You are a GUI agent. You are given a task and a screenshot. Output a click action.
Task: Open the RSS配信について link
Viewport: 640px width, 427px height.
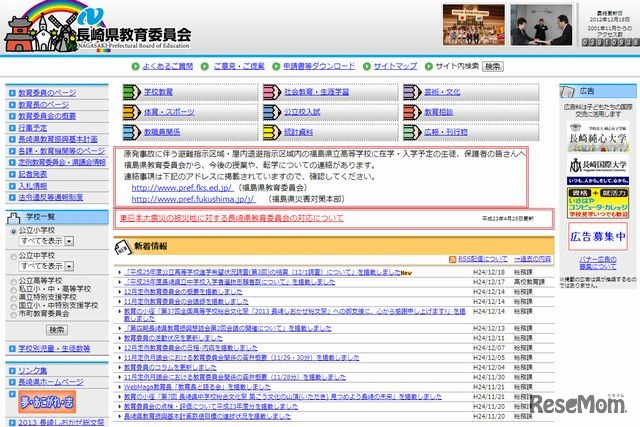483,259
